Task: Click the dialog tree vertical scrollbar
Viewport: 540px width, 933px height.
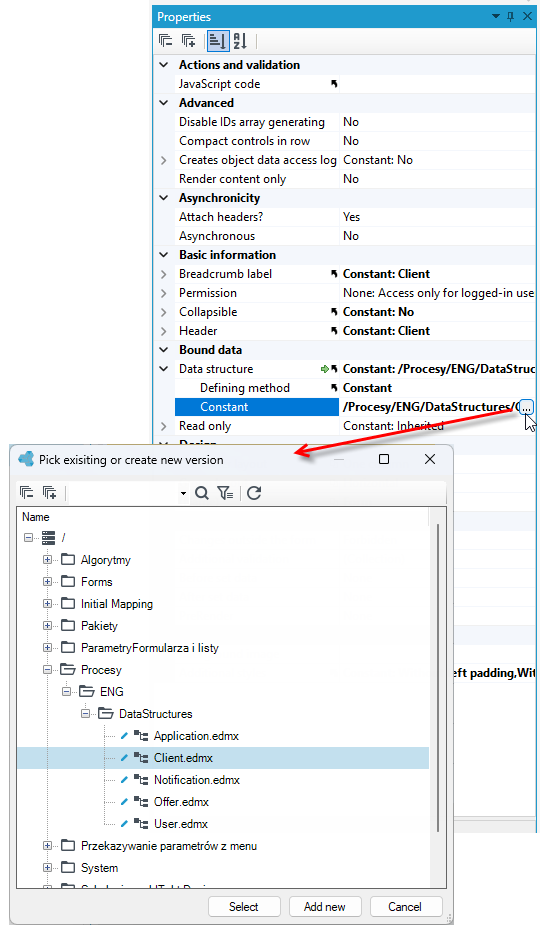Action: 439,678
